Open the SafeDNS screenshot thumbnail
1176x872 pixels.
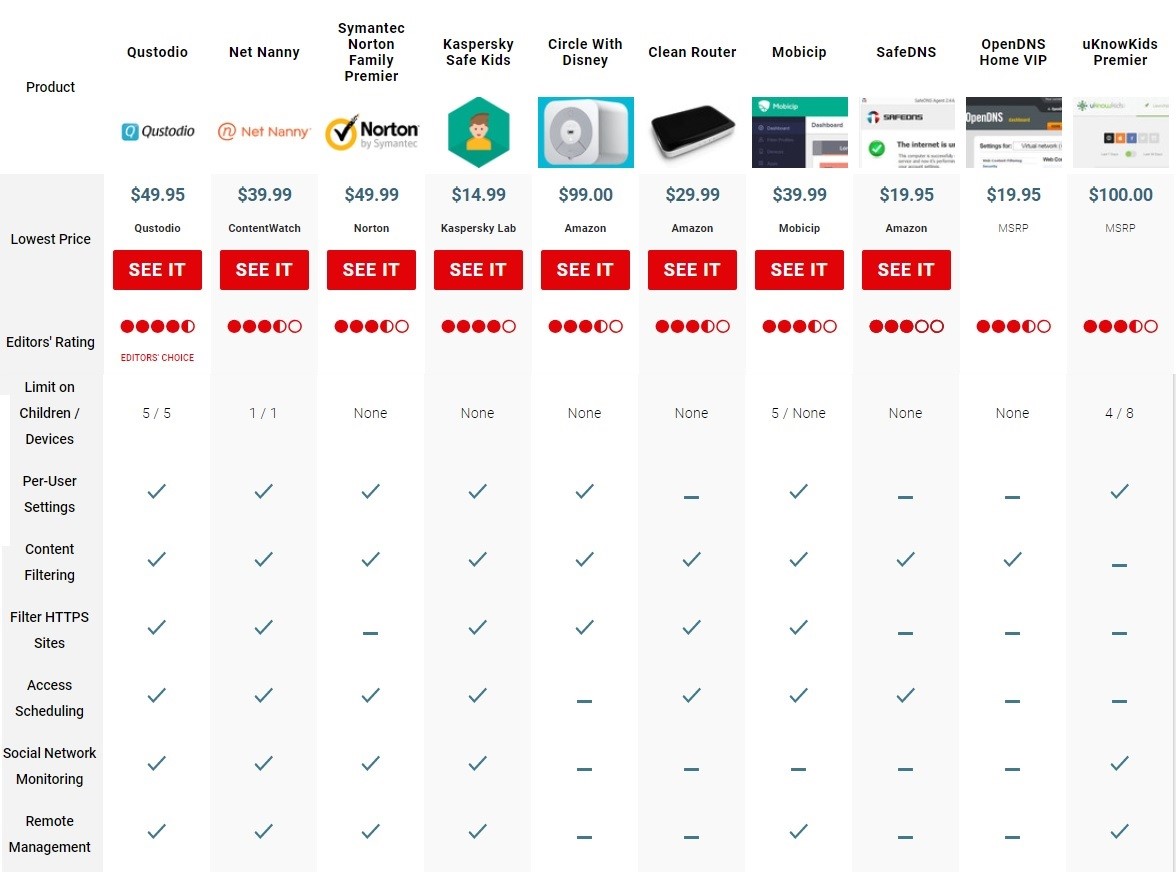pyautogui.click(x=907, y=132)
